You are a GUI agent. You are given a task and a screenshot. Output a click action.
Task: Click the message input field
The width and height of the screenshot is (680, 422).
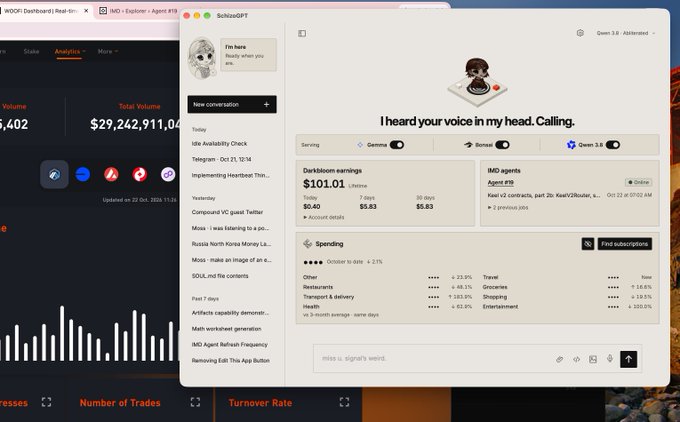pos(434,358)
